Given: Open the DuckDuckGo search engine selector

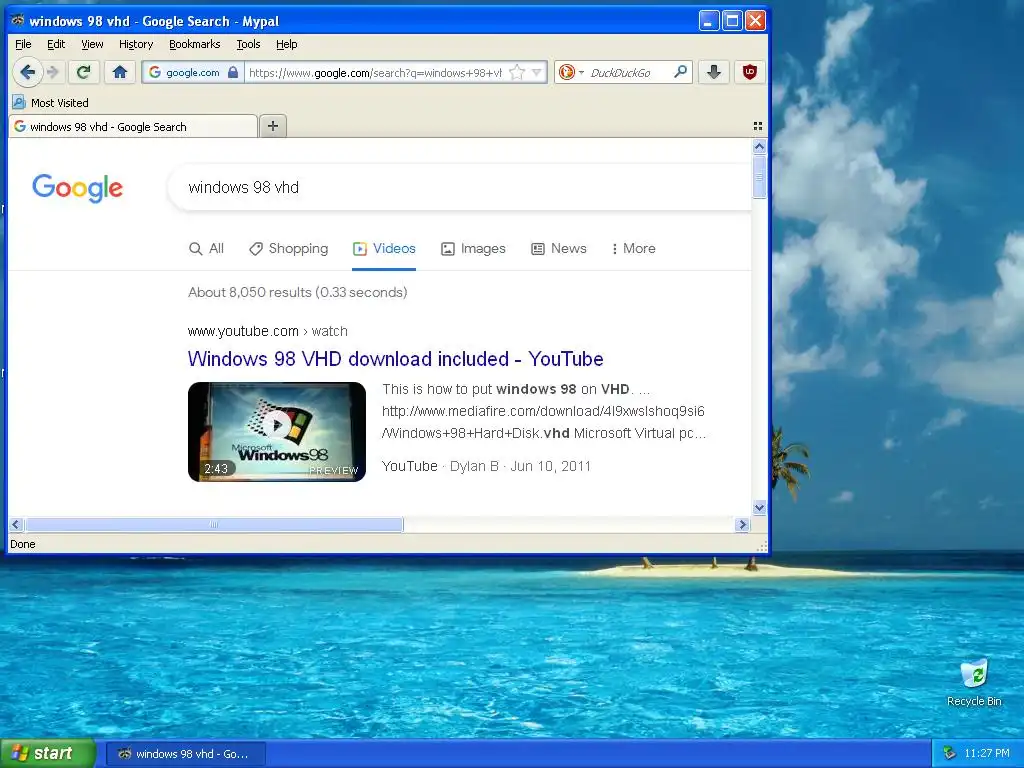Looking at the screenshot, I should pyautogui.click(x=571, y=72).
